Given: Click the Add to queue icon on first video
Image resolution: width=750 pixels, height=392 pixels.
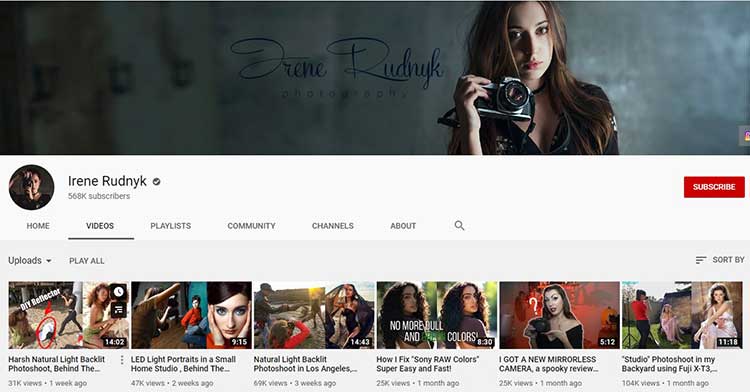Looking at the screenshot, I should [x=119, y=309].
